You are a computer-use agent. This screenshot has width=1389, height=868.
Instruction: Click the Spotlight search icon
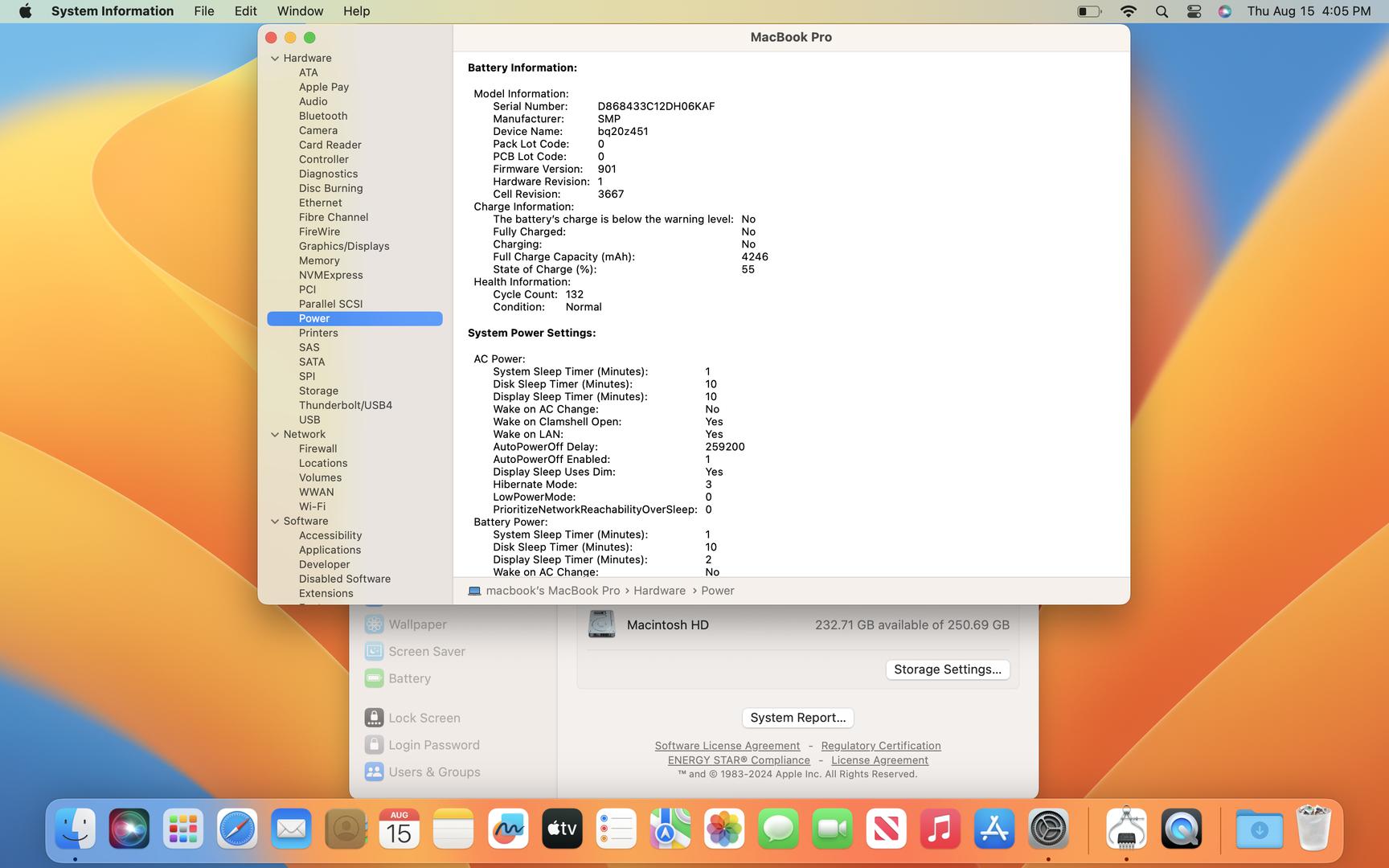click(x=1162, y=11)
